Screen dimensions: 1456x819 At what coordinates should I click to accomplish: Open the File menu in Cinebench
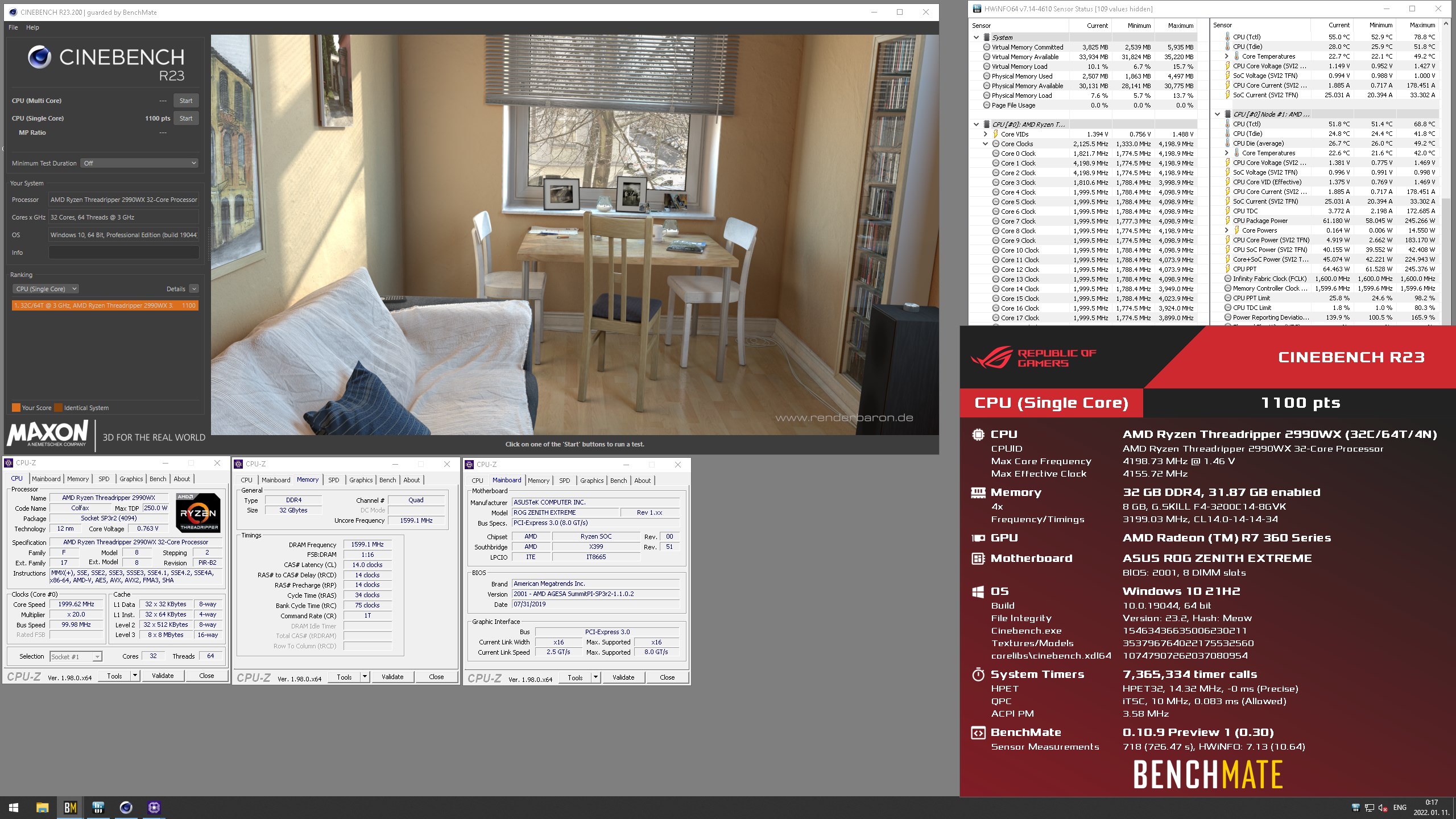13,27
